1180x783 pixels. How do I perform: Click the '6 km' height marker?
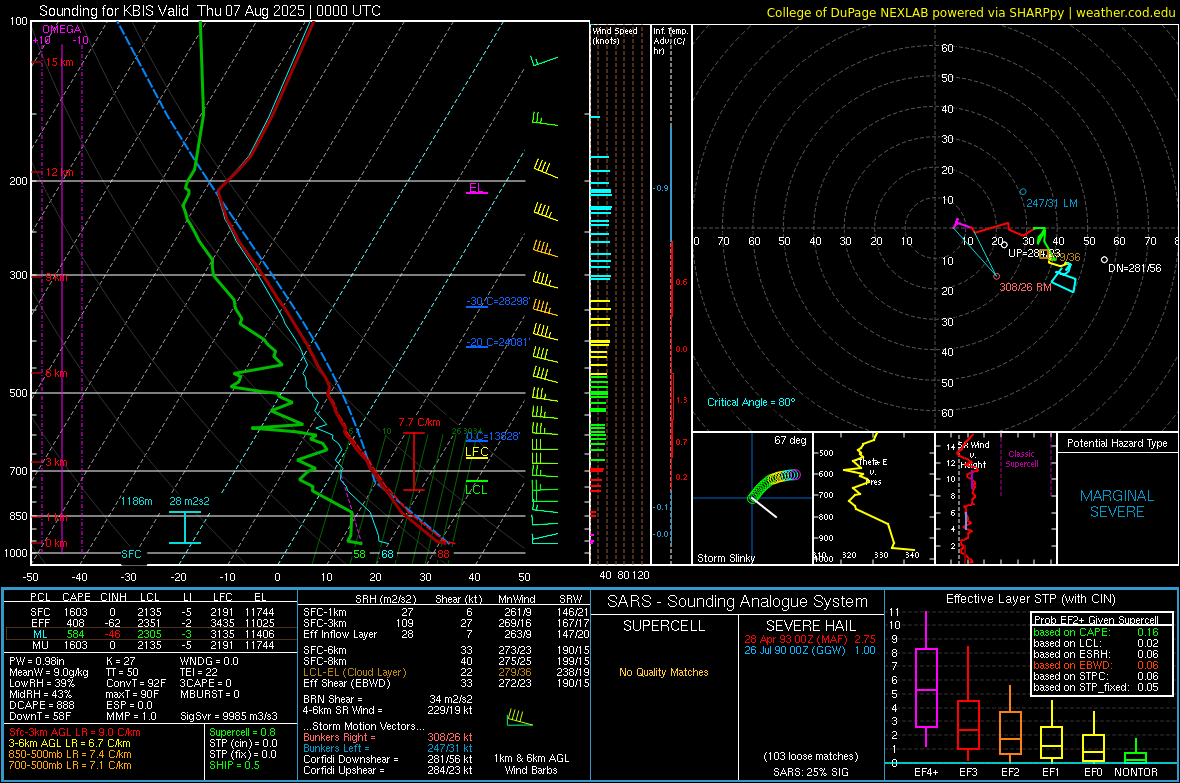tap(56, 373)
